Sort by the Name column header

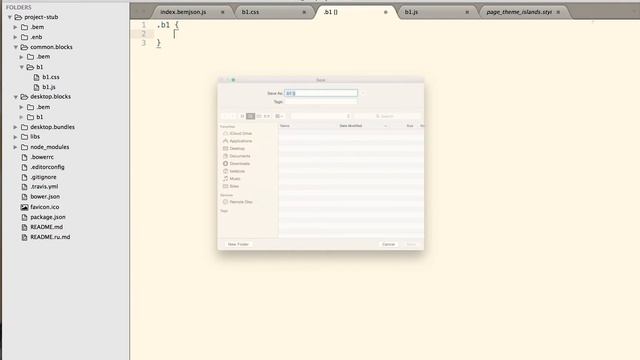point(285,126)
